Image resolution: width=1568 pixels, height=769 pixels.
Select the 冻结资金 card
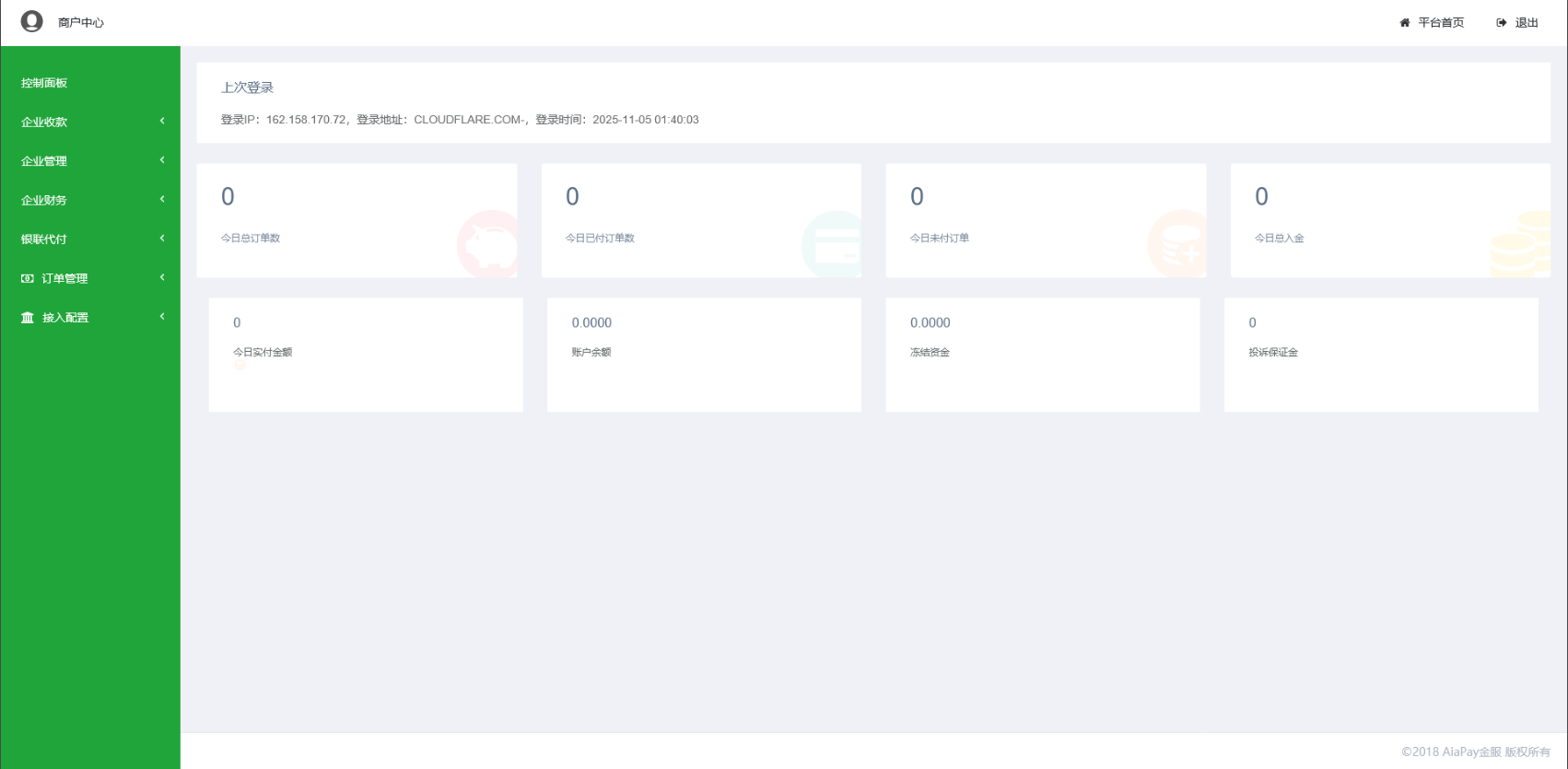pyautogui.click(x=1042, y=355)
